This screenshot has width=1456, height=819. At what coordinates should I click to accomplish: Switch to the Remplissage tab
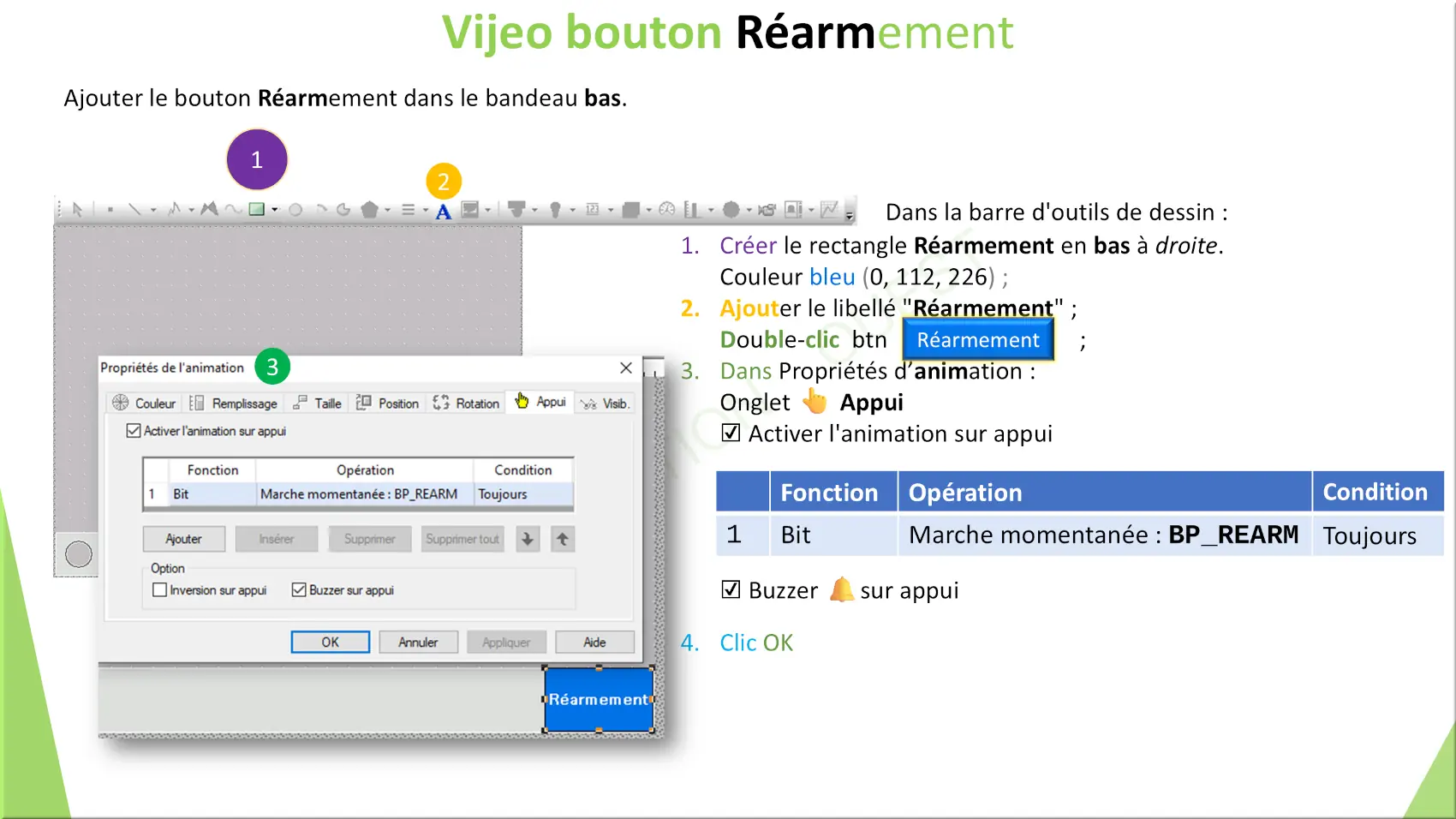click(233, 403)
